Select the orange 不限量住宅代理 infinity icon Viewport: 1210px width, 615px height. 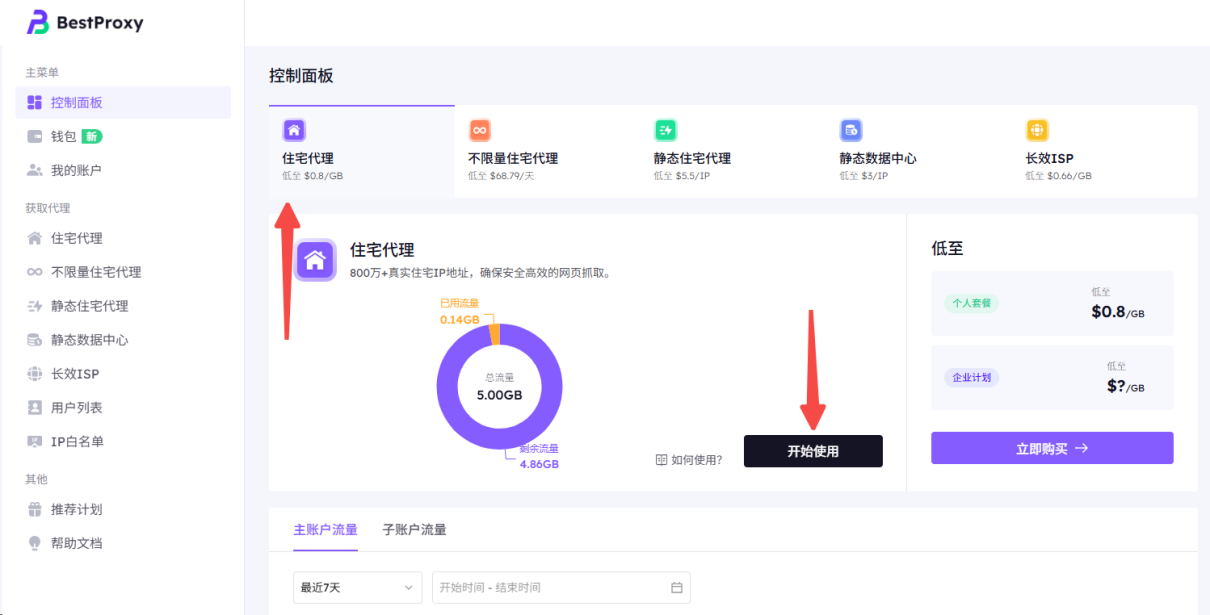coord(480,130)
